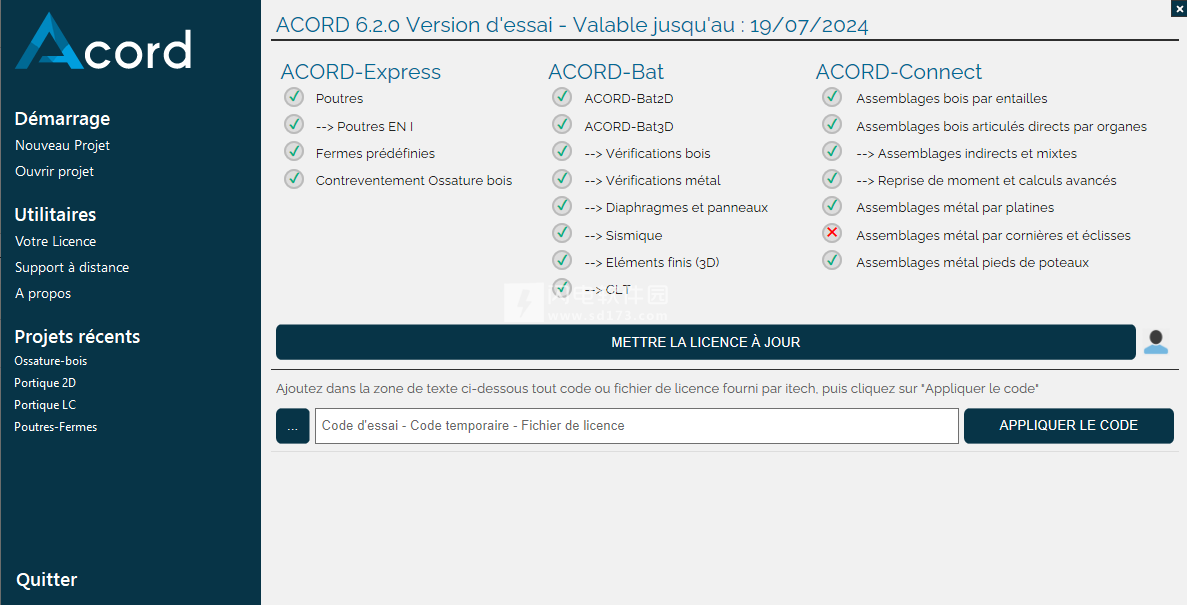This screenshot has height=605, width=1187.
Task: Click the check icon for Fermes prédéfinies
Action: (x=294, y=151)
